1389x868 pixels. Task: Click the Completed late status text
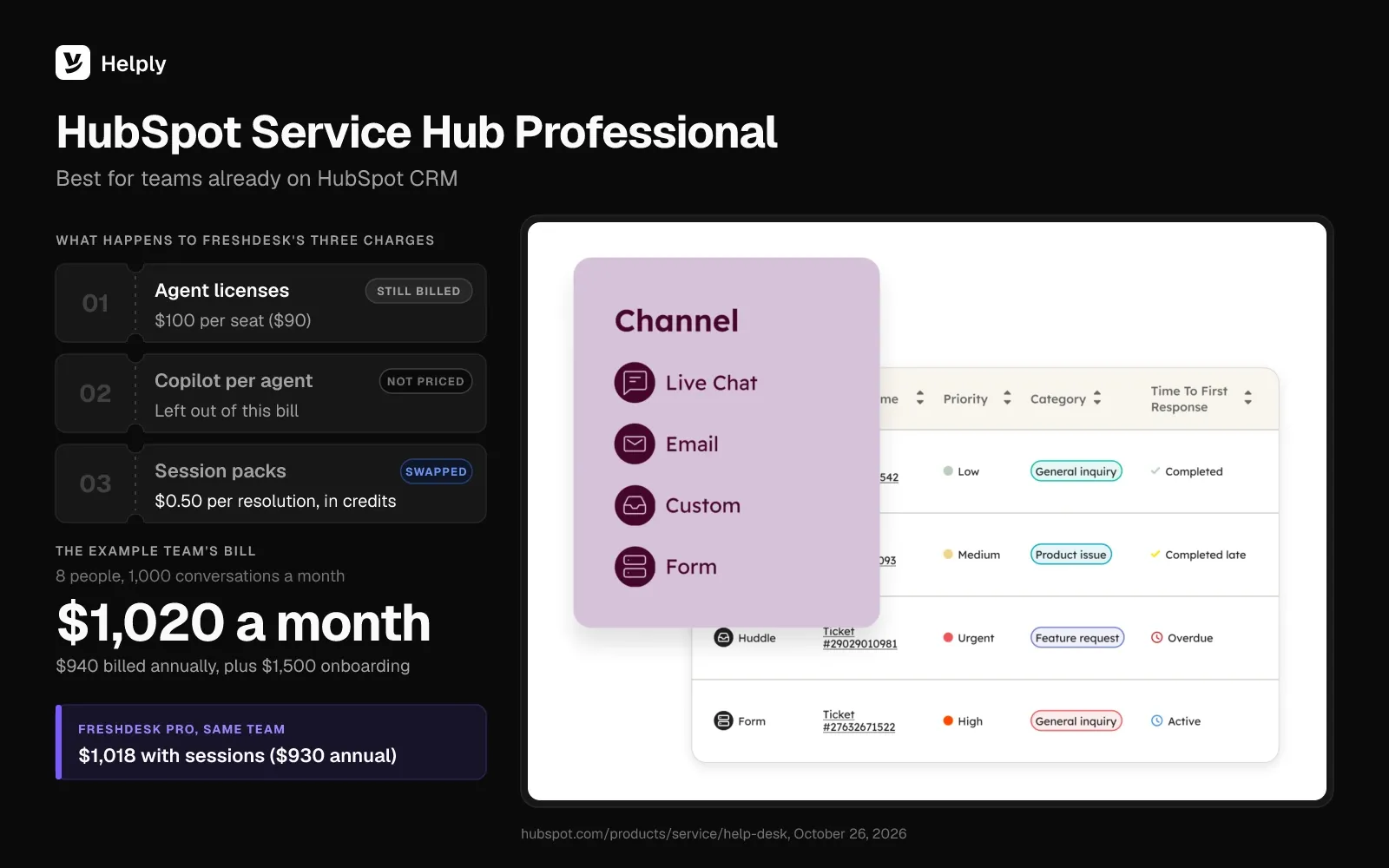[x=1205, y=555]
